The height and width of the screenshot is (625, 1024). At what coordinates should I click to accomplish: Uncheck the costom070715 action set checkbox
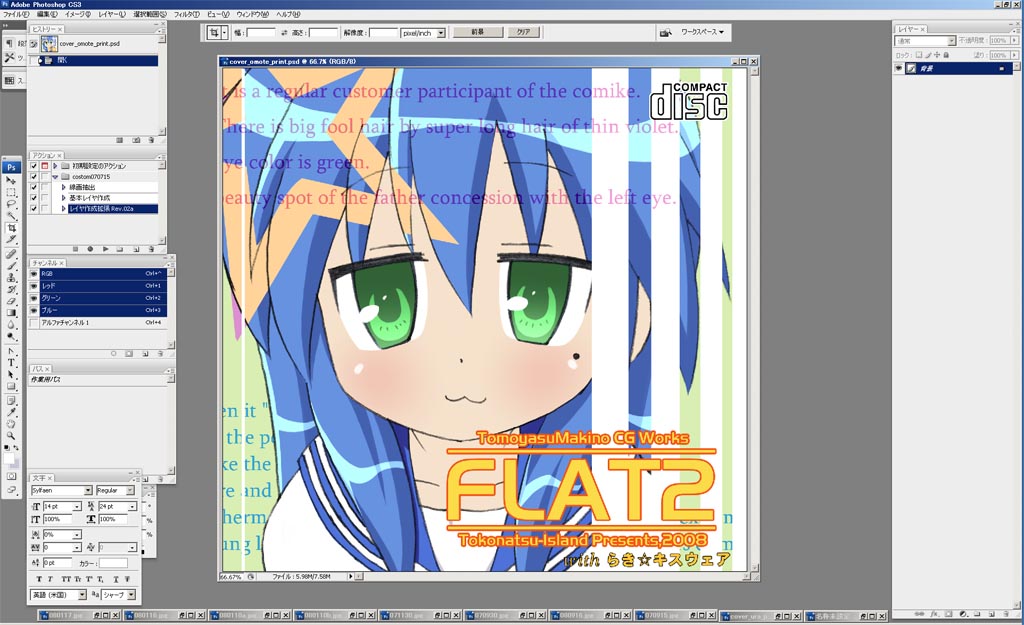(x=34, y=177)
